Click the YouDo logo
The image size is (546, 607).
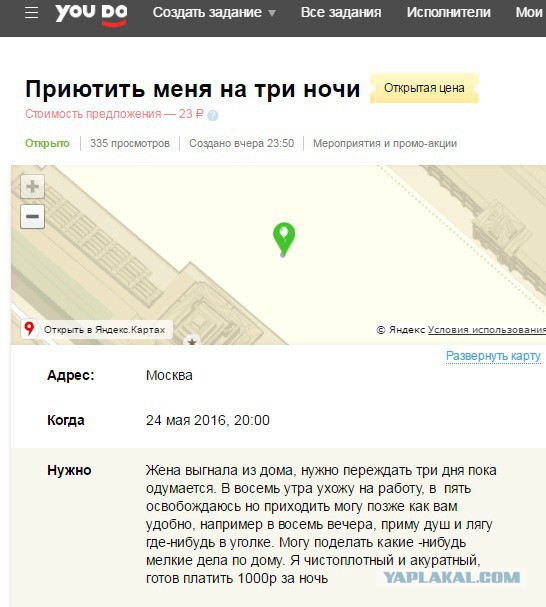91,15
